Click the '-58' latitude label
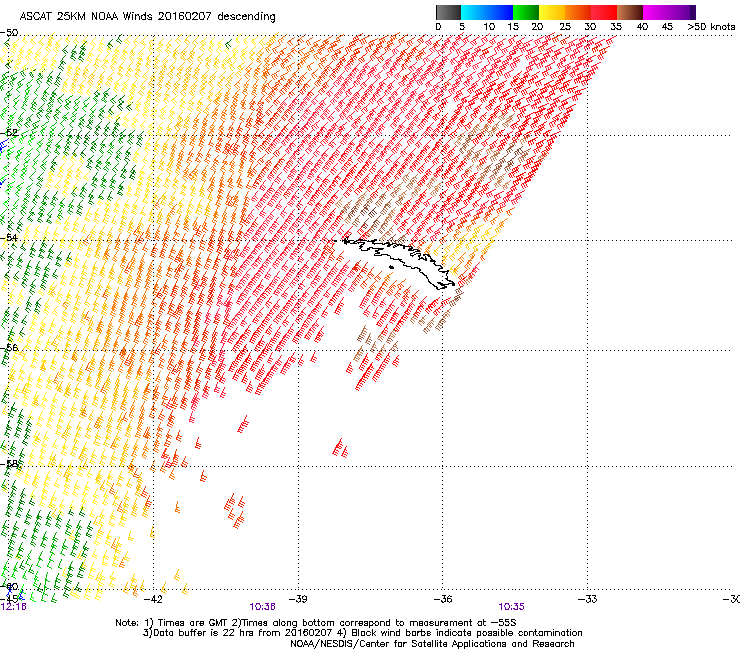Viewport: 740px width, 650px height. [x=9, y=464]
